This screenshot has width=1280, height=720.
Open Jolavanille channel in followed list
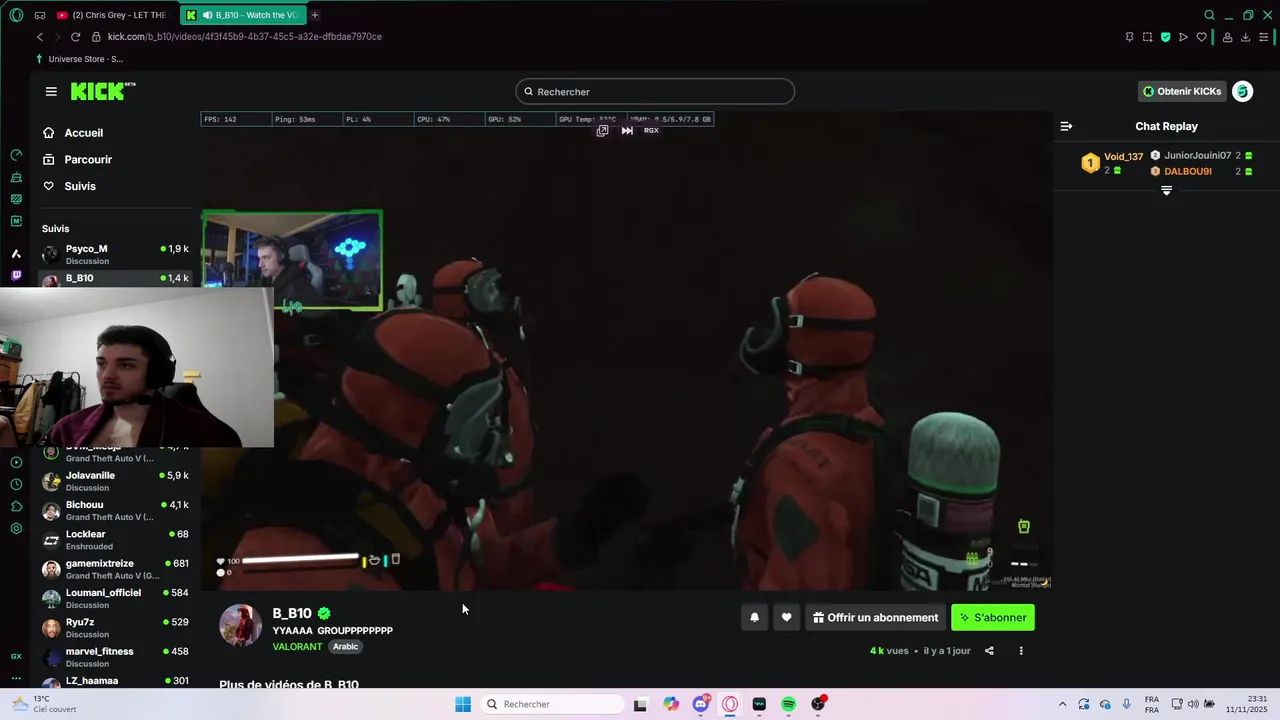point(115,481)
